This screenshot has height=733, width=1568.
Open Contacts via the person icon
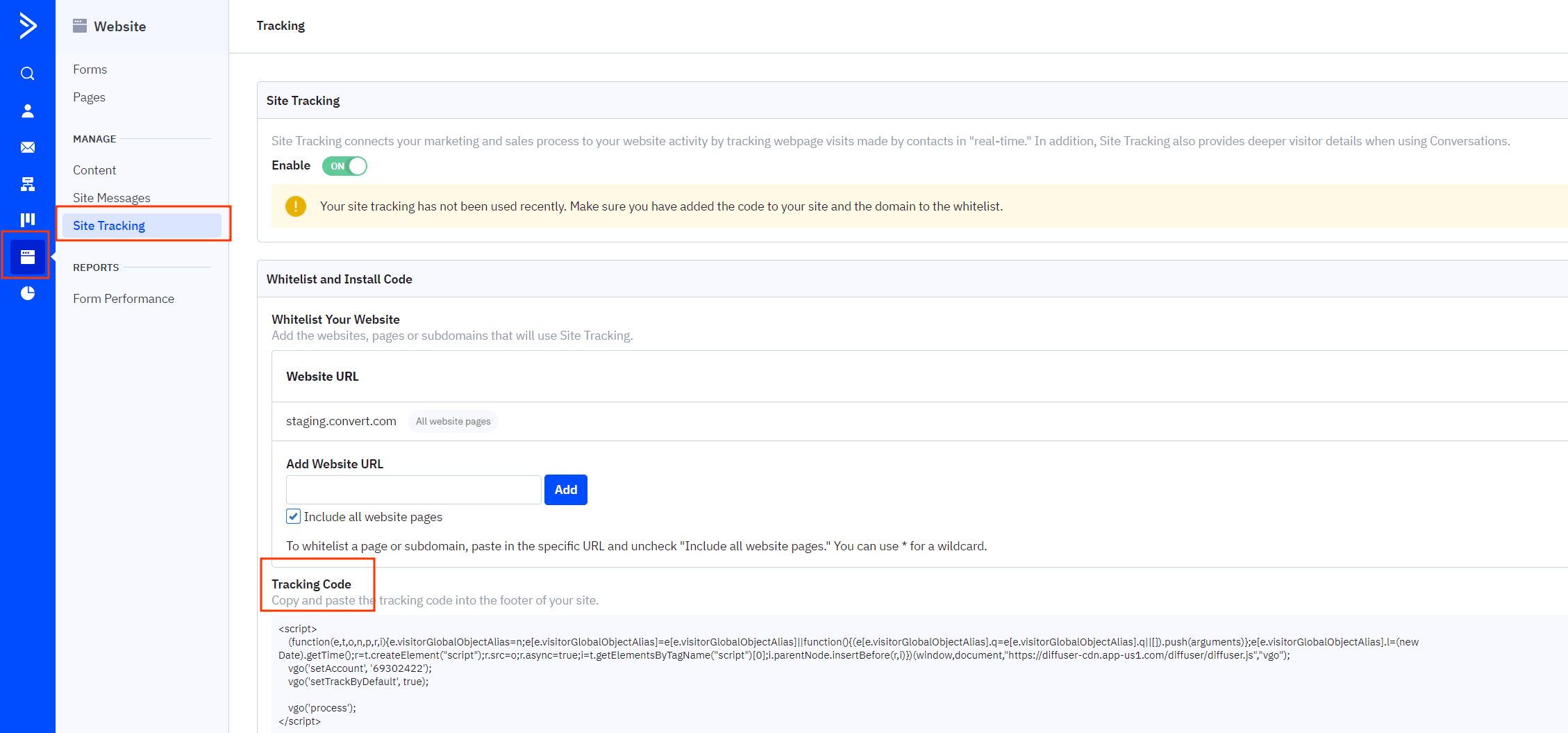coord(27,110)
